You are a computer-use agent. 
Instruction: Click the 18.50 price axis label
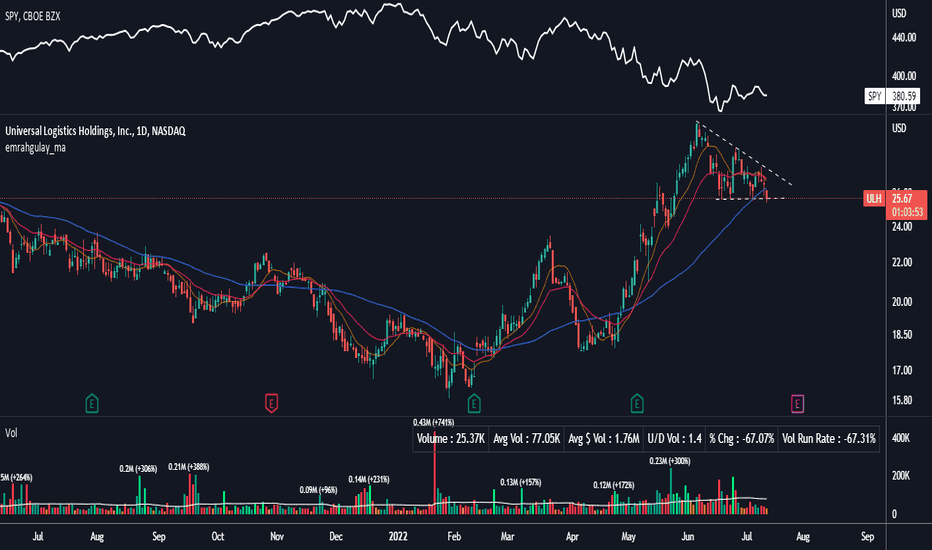[902, 335]
